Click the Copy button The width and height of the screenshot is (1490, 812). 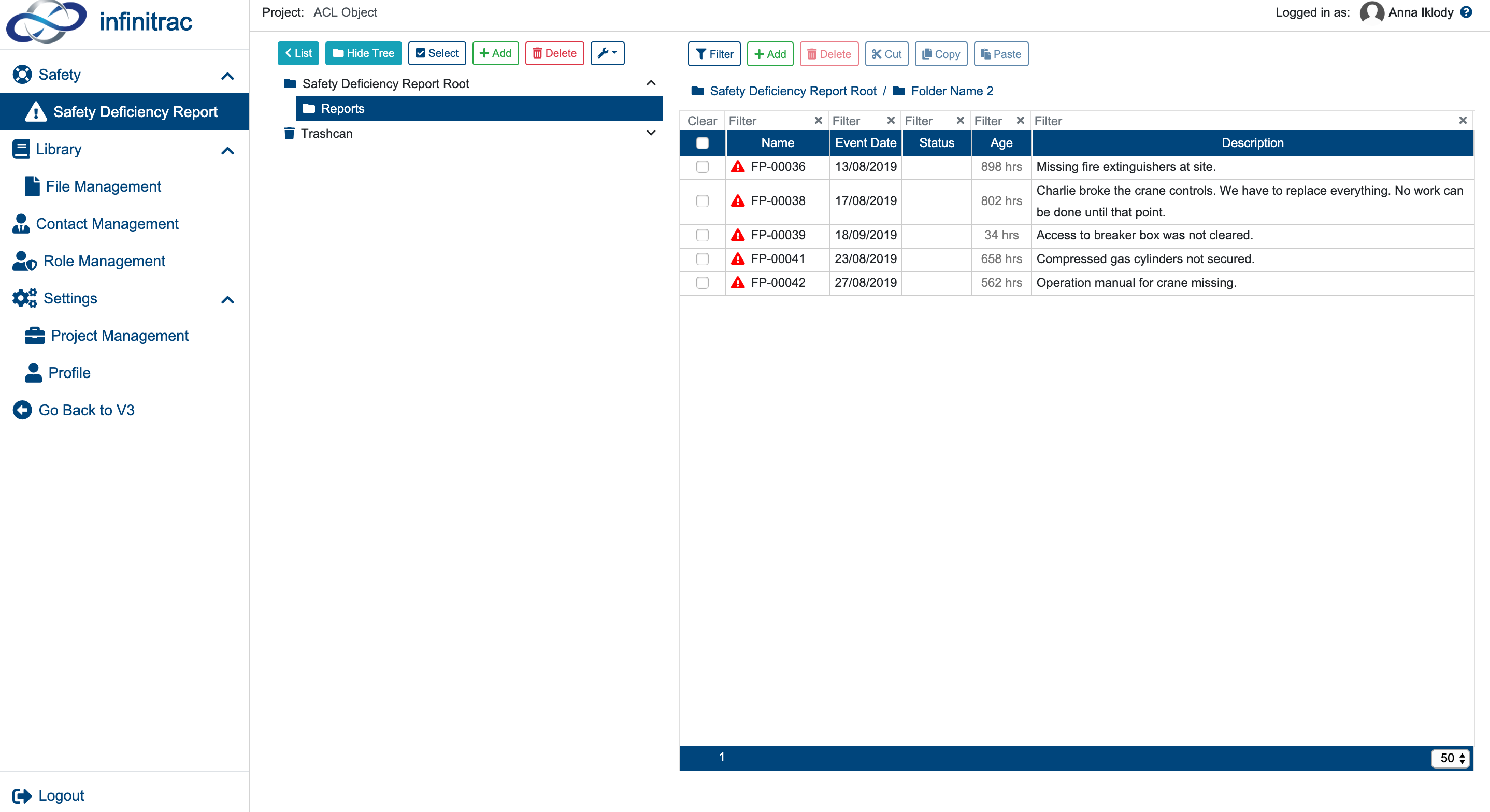coord(940,54)
